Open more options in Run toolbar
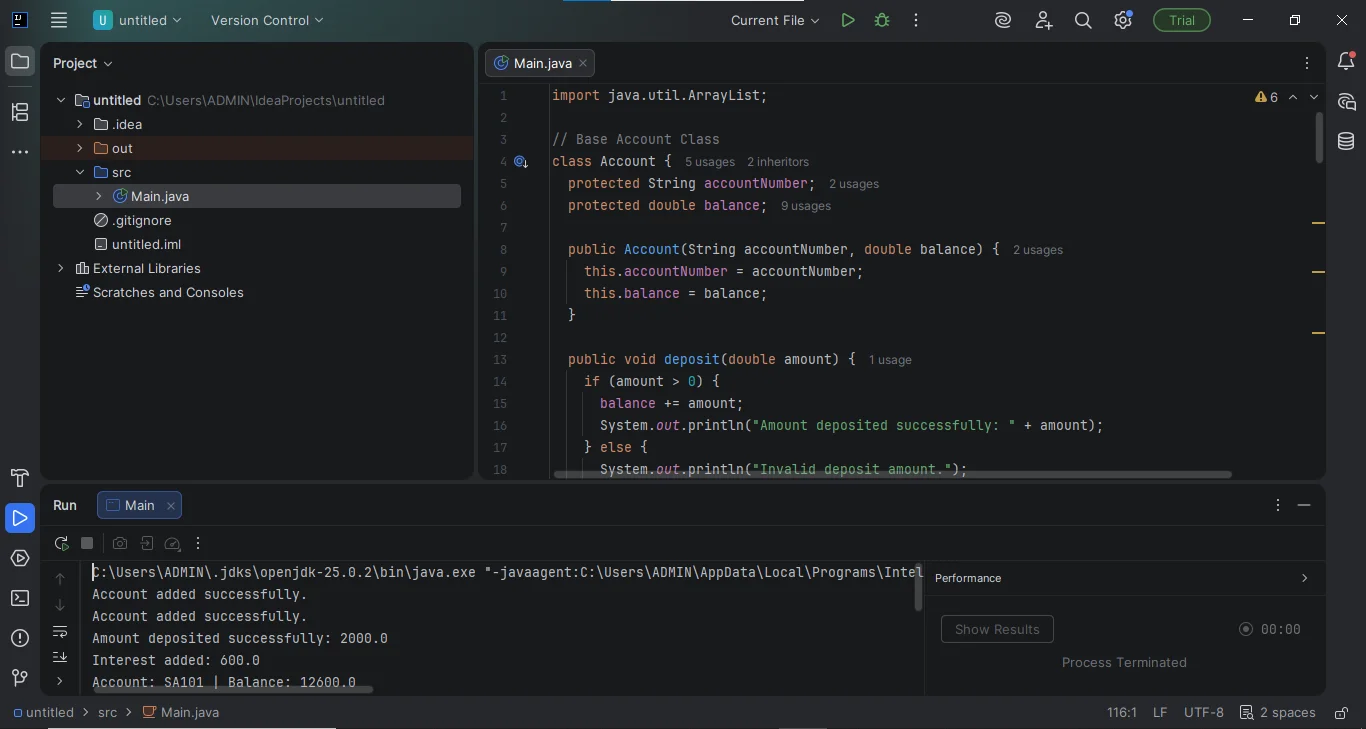Image resolution: width=1366 pixels, height=729 pixels. (198, 543)
